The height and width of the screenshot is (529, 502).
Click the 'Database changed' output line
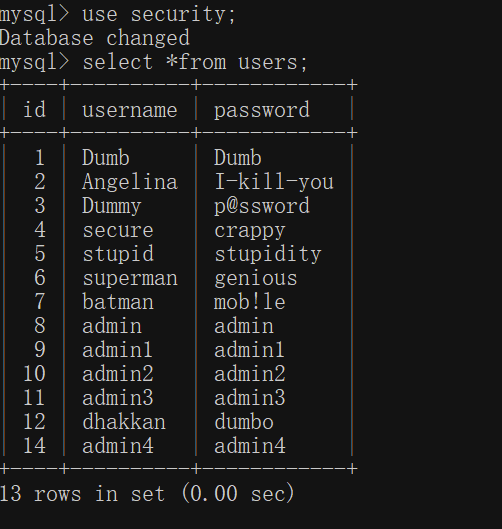(94, 38)
